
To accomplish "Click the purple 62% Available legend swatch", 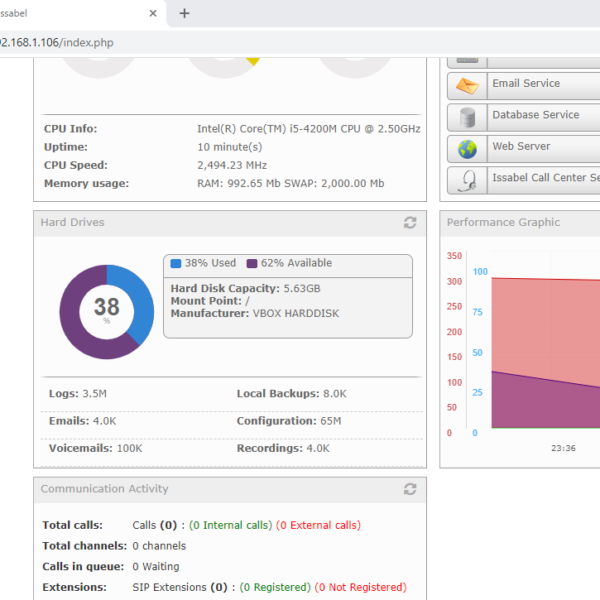I will pyautogui.click(x=252, y=264).
